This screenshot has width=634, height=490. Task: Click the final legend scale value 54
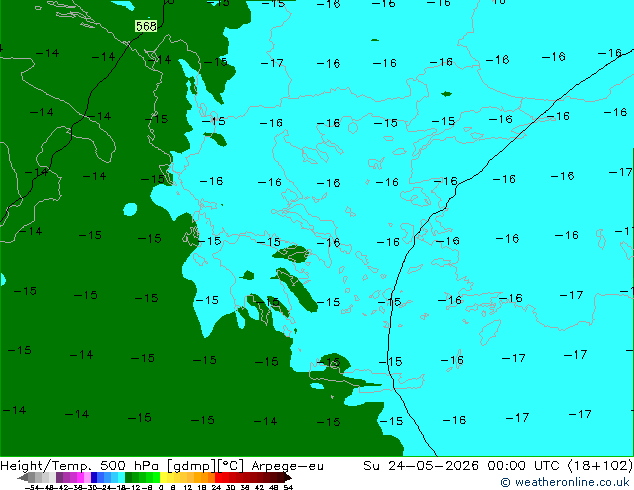tap(288, 487)
